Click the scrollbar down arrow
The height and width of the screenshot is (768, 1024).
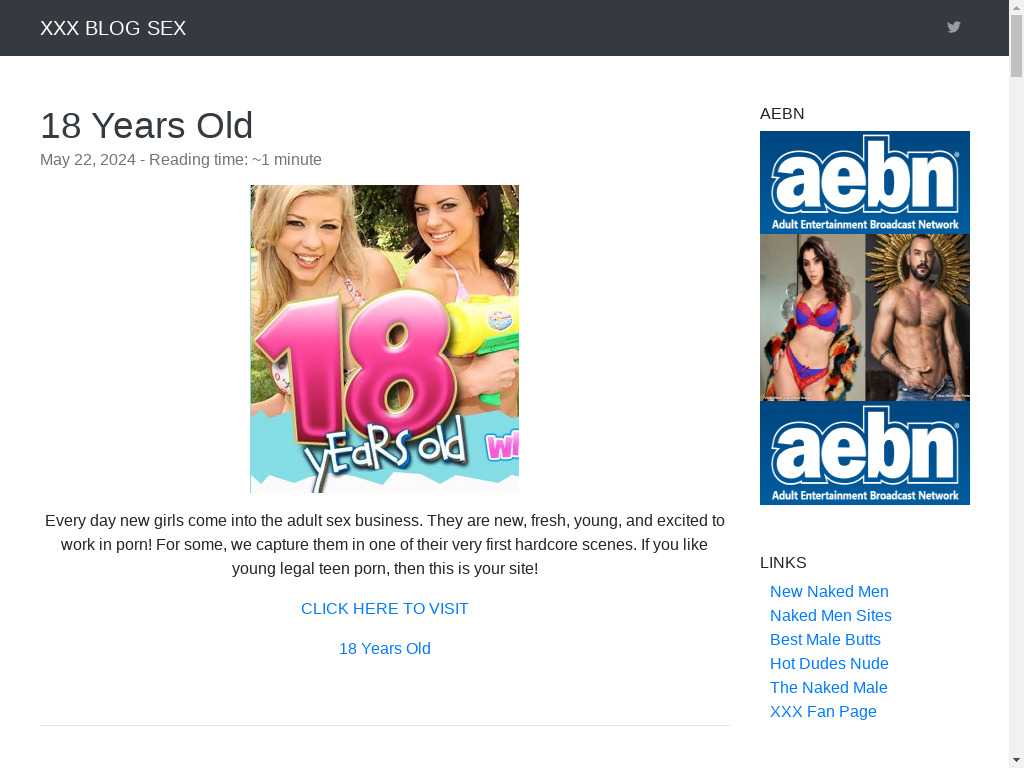[1017, 761]
